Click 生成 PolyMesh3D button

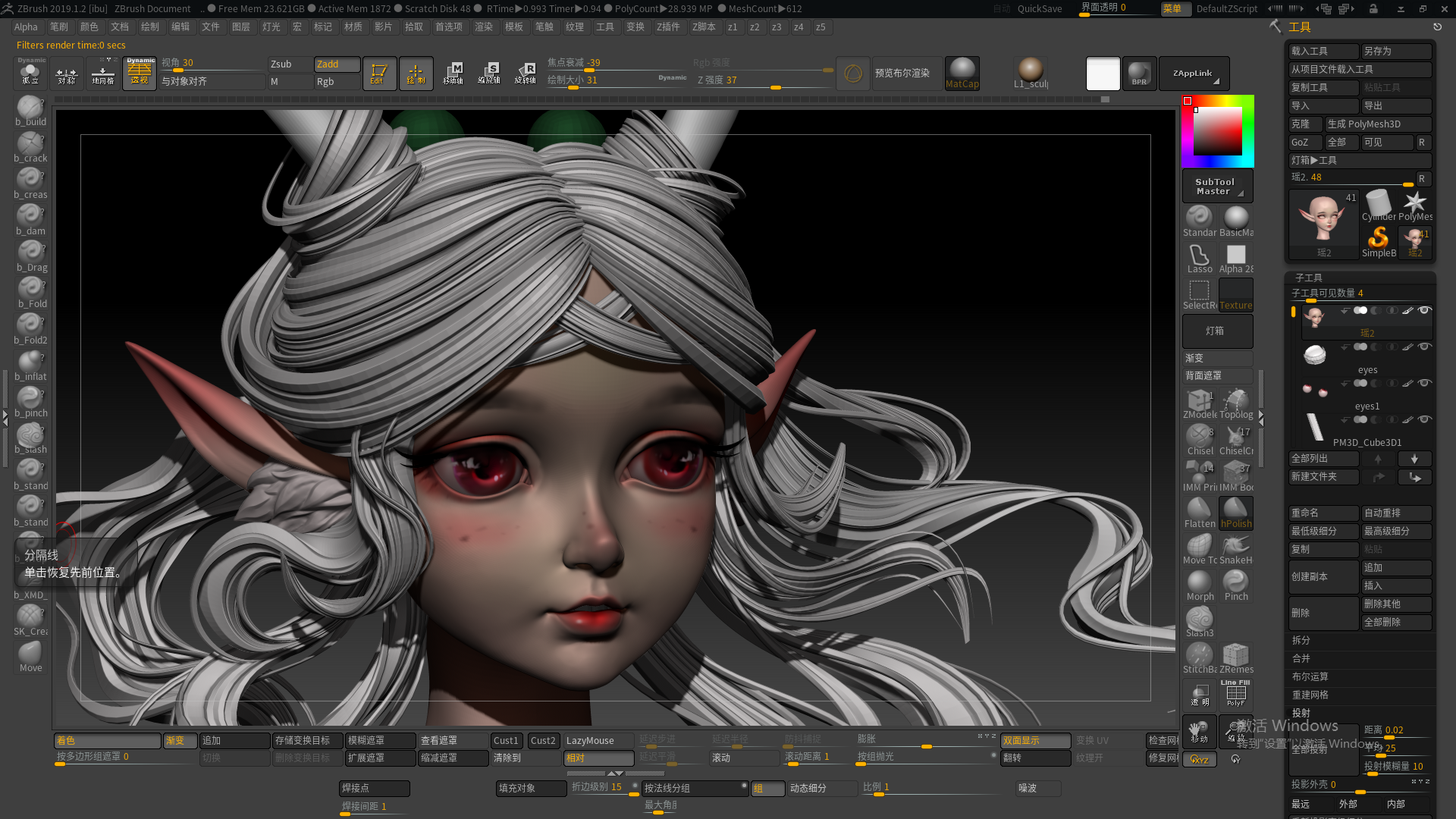[1378, 124]
